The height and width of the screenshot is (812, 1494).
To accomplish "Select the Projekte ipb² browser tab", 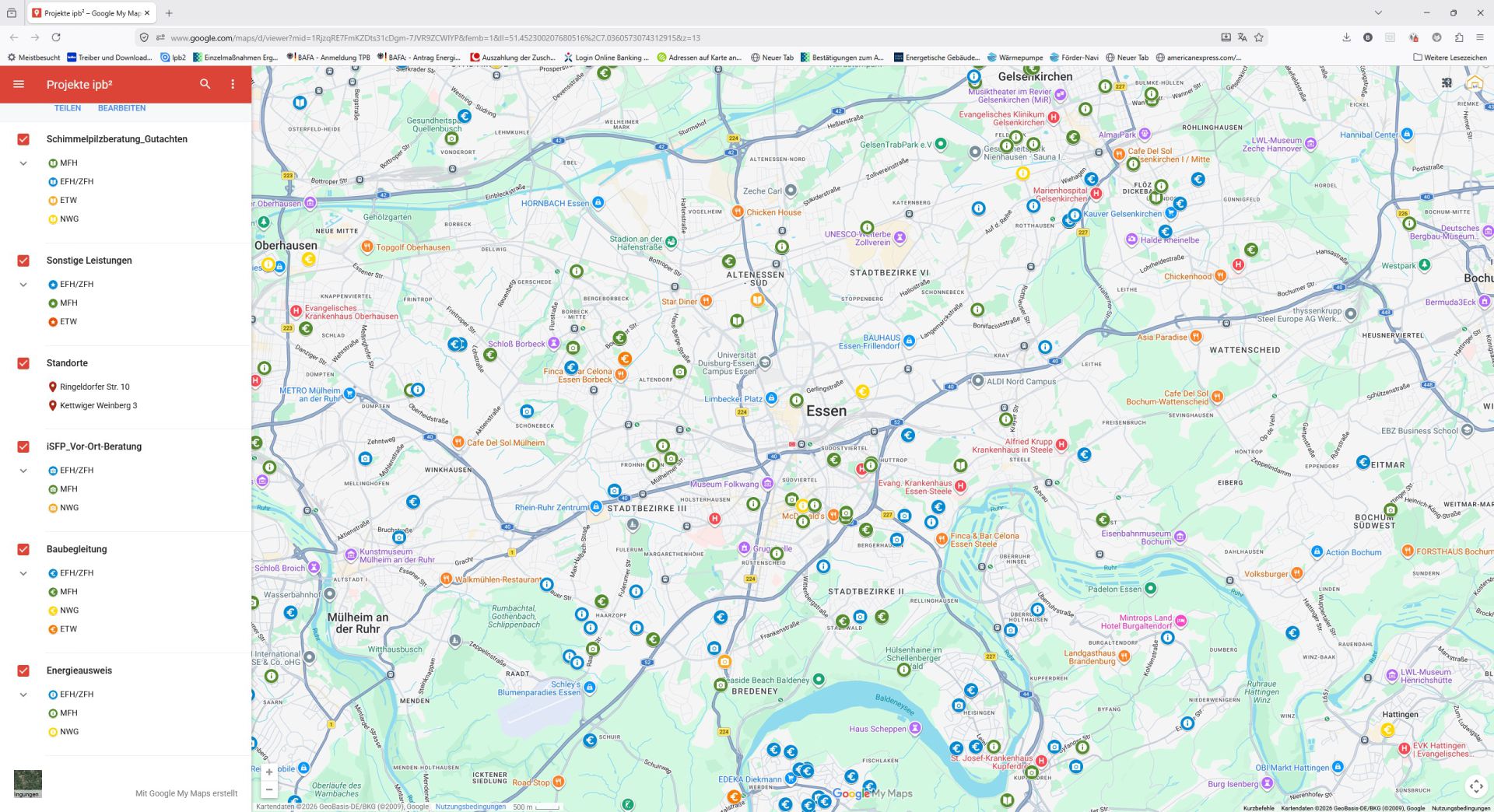I will pyautogui.click(x=92, y=13).
